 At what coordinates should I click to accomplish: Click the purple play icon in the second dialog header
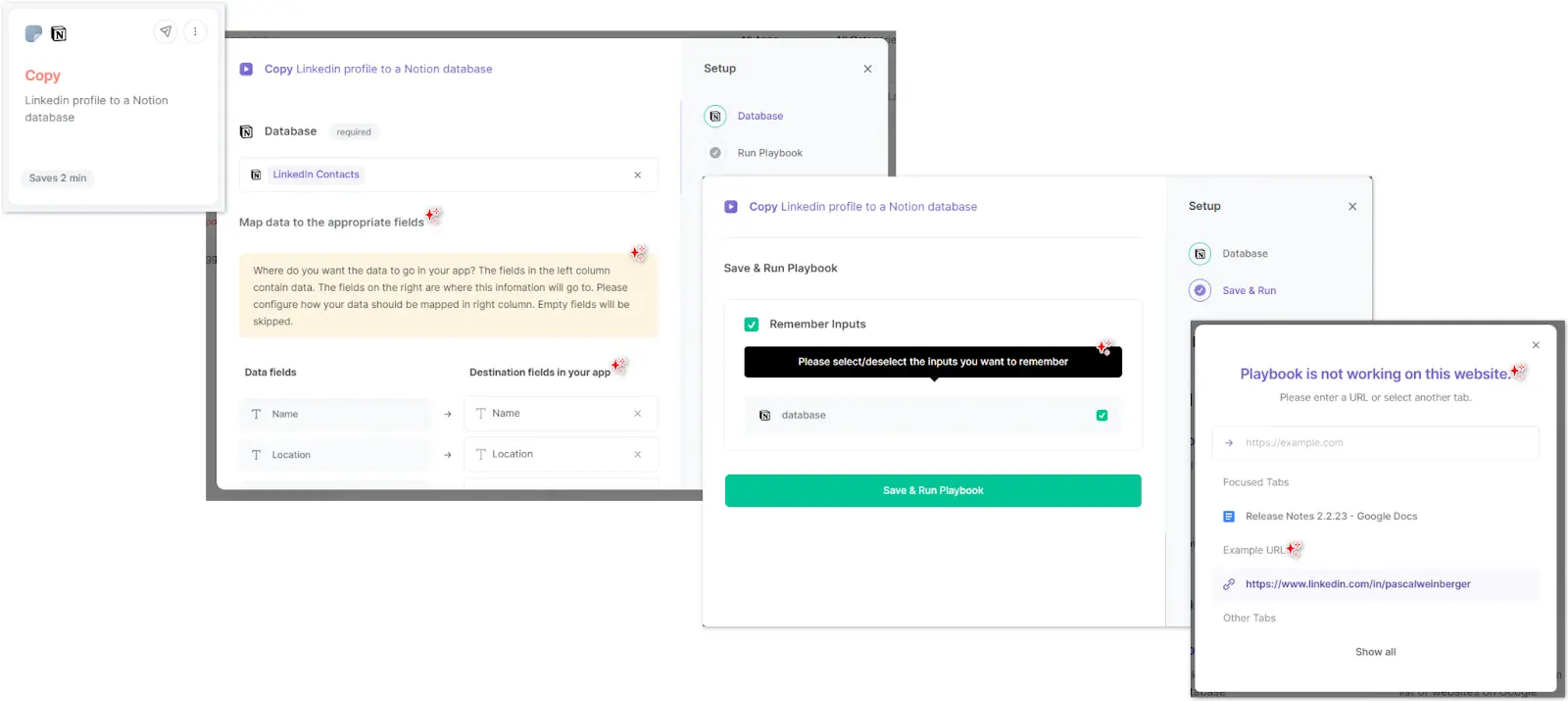point(731,207)
